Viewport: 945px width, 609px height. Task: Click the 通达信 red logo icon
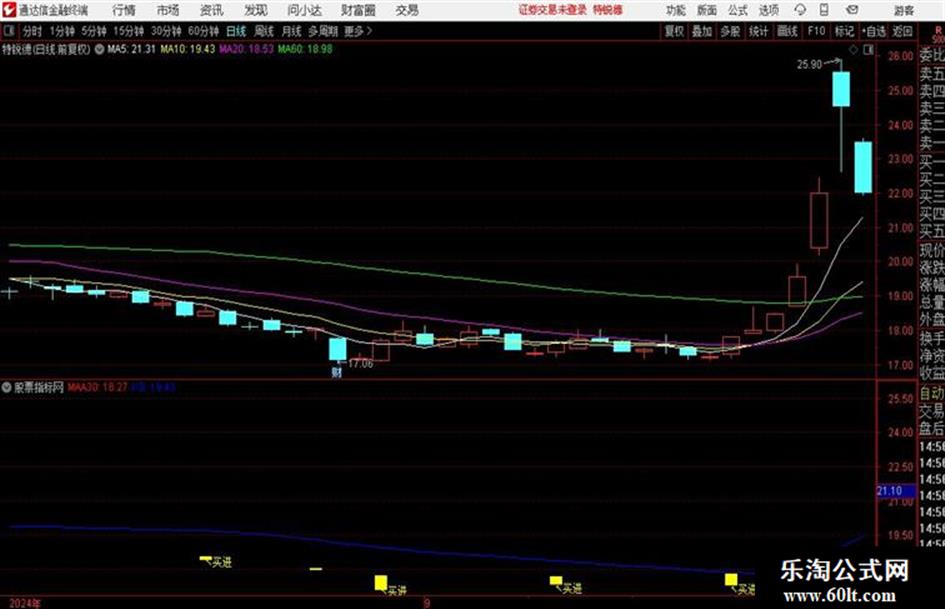pos(9,10)
